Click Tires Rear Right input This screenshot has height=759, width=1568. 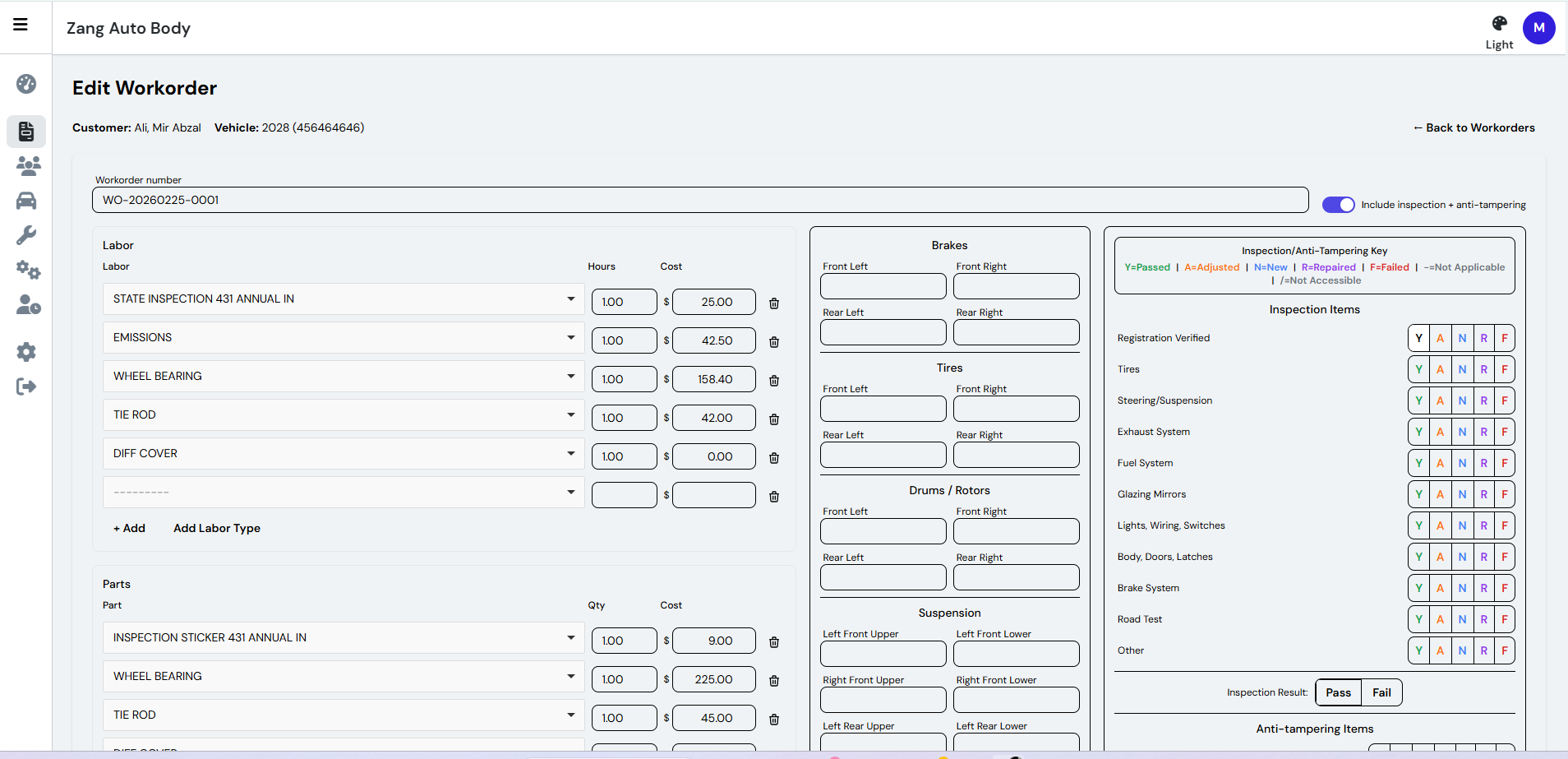(1017, 455)
